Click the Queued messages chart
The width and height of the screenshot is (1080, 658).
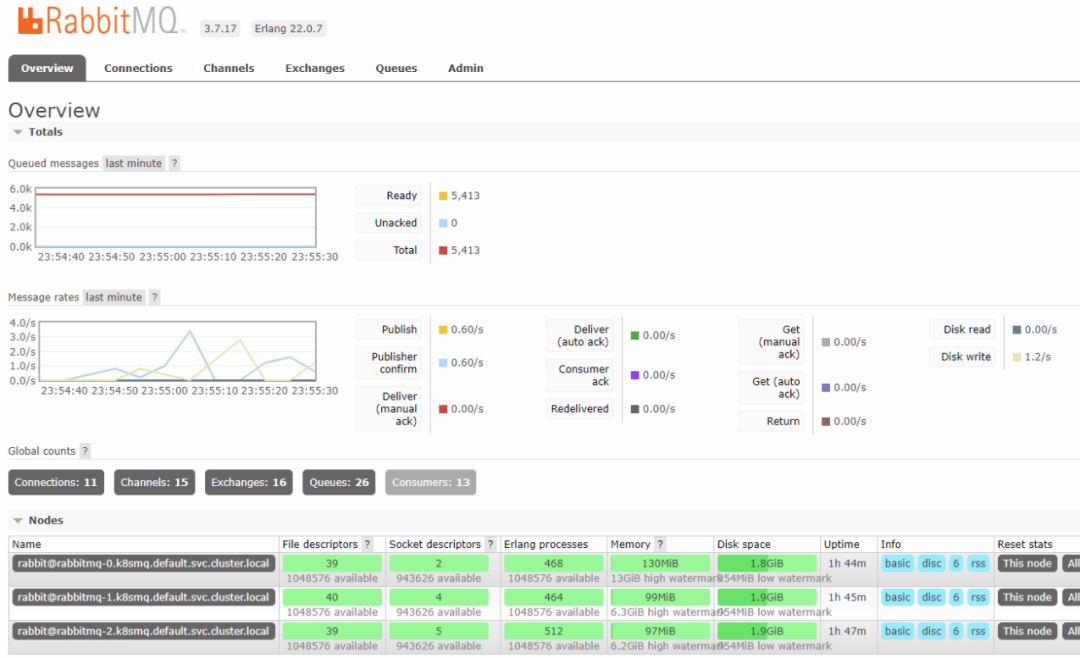[176, 217]
